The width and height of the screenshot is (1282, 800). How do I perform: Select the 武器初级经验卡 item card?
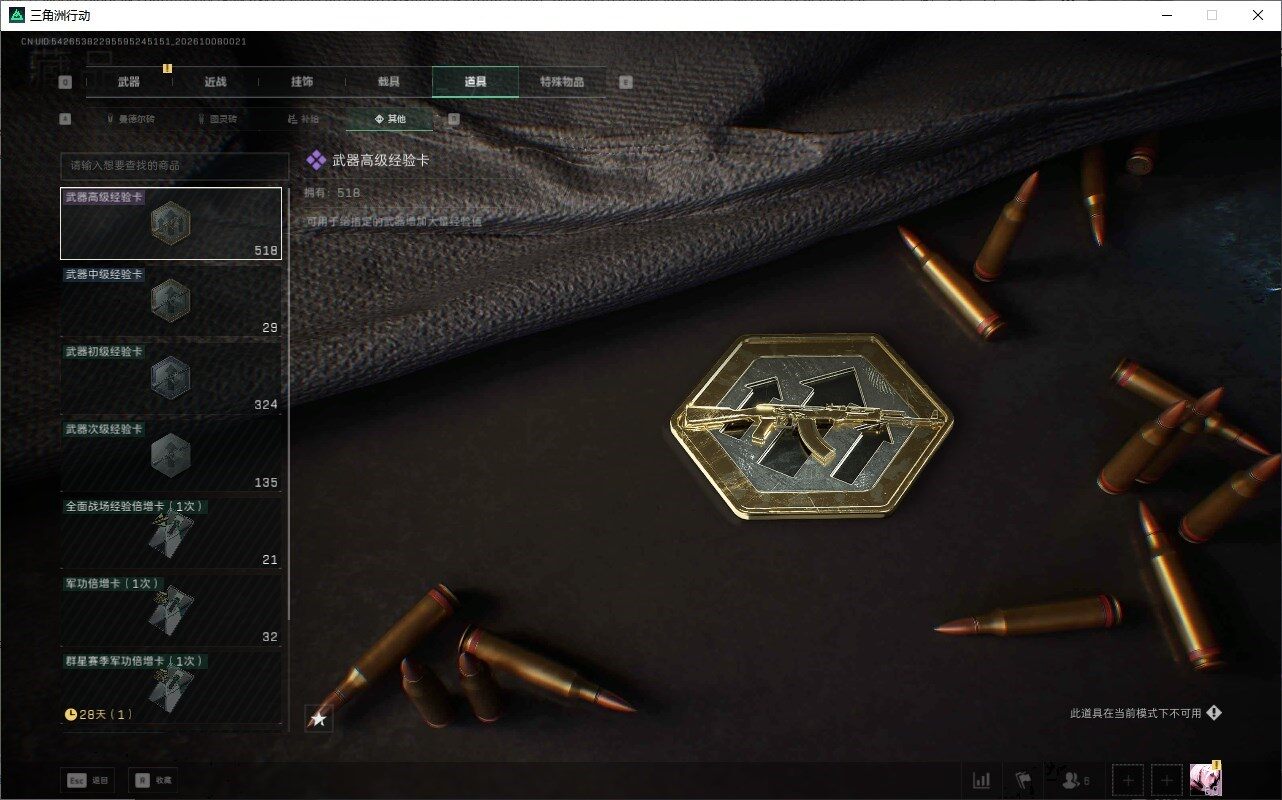171,378
